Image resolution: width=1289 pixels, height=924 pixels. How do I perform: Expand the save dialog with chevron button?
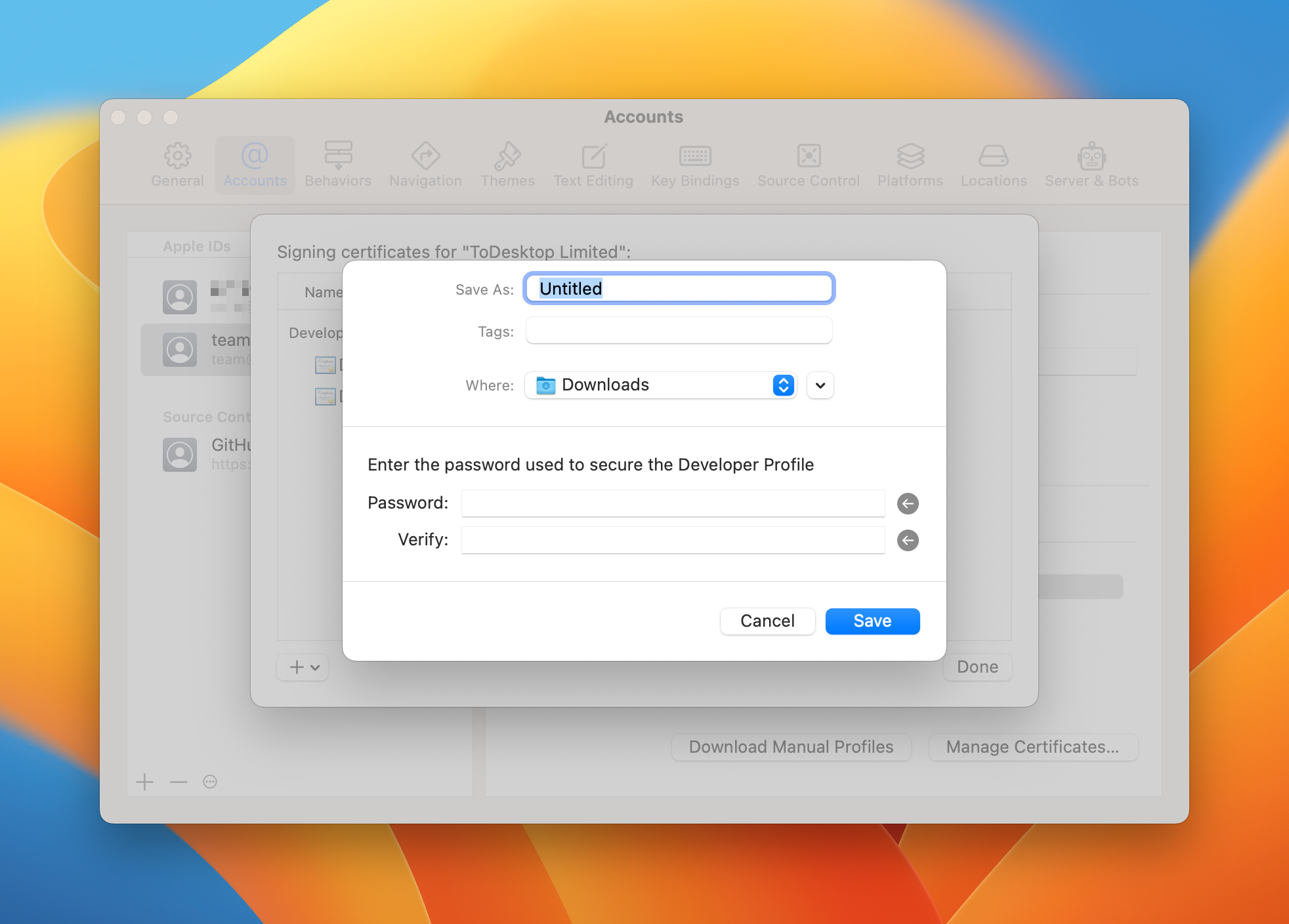click(x=820, y=385)
